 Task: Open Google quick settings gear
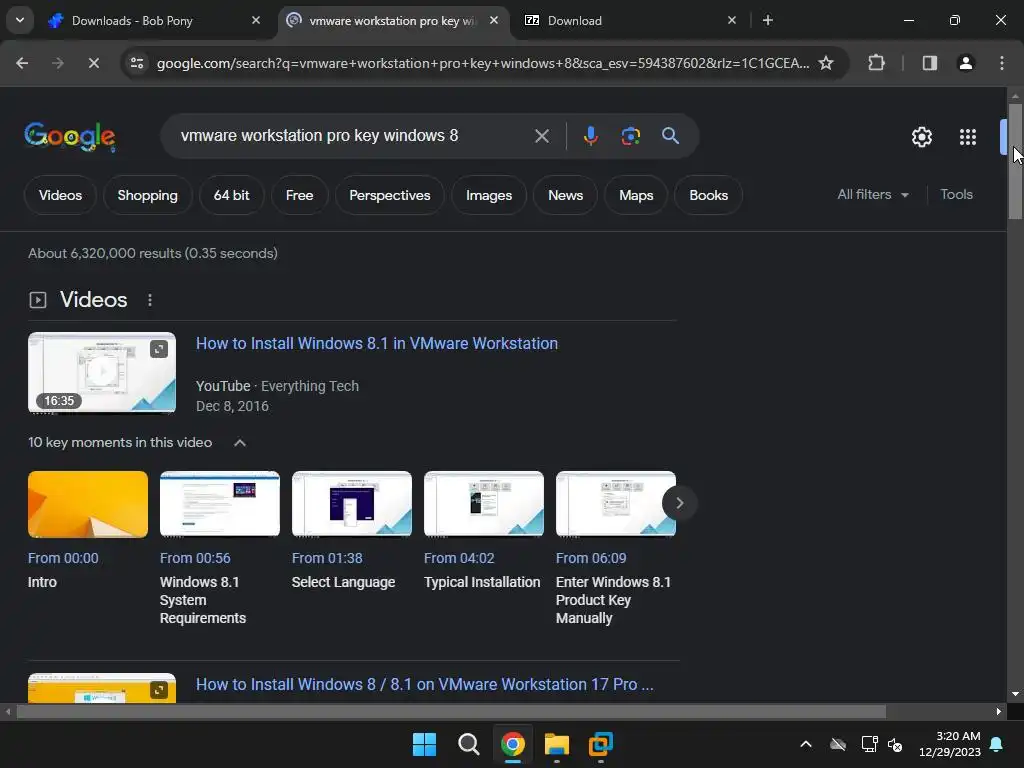coord(921,137)
